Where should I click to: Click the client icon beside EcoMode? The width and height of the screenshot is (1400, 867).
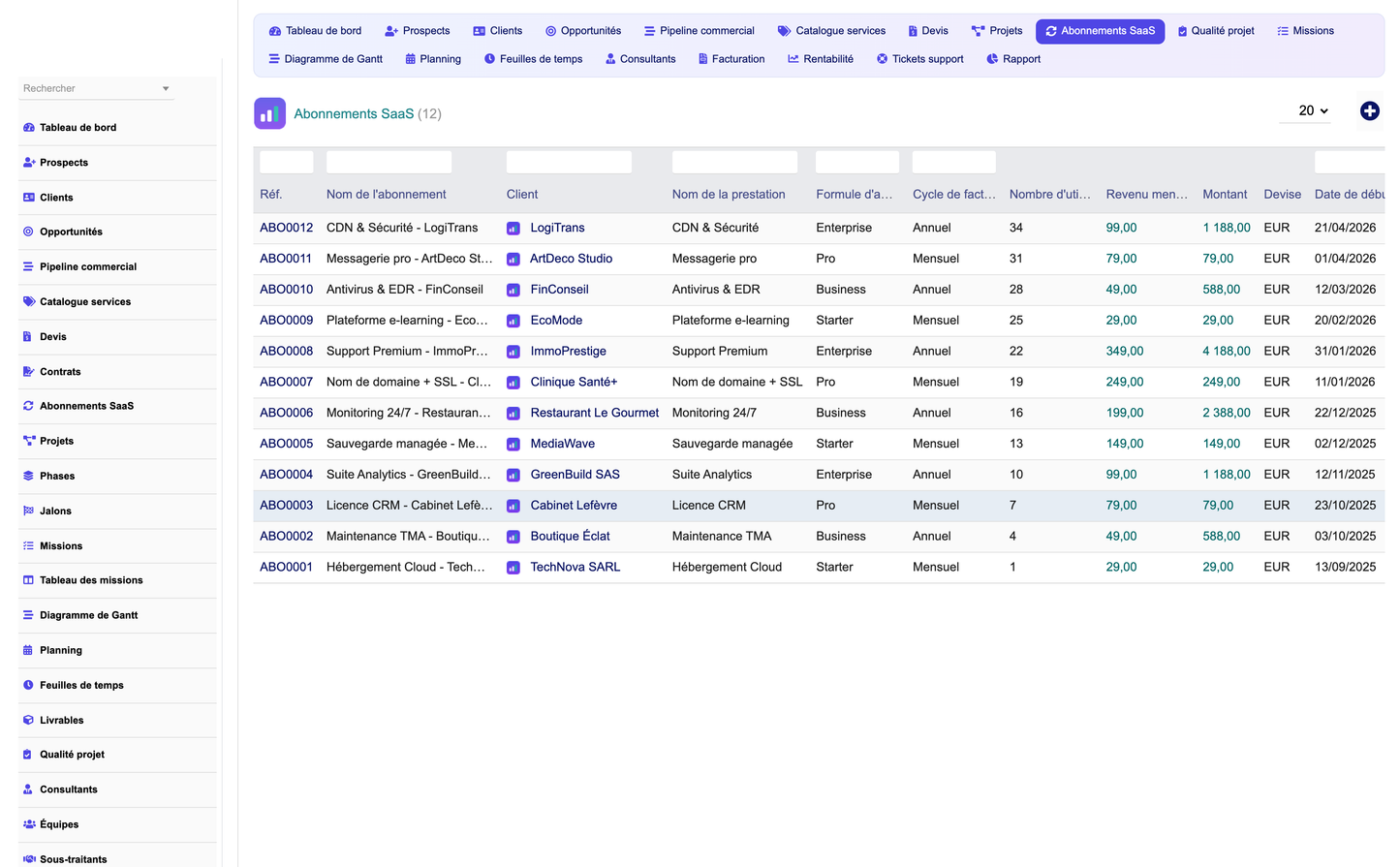(513, 321)
